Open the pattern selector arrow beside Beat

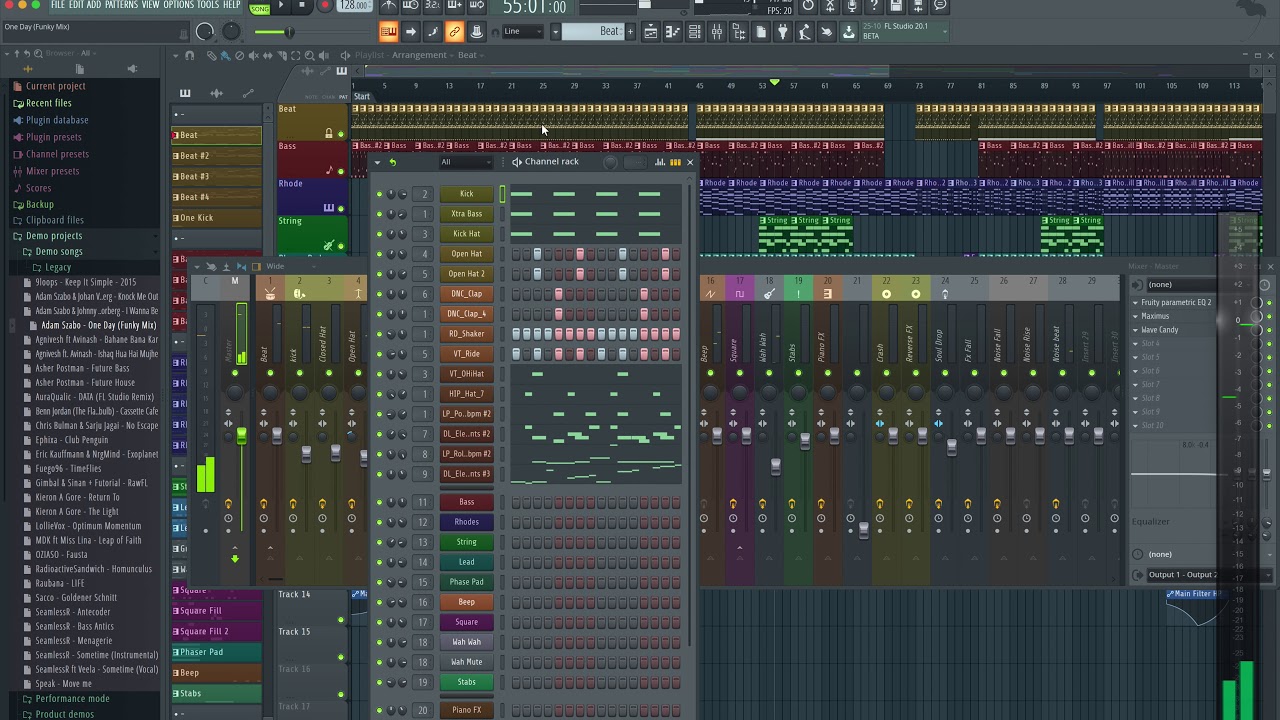(x=555, y=32)
